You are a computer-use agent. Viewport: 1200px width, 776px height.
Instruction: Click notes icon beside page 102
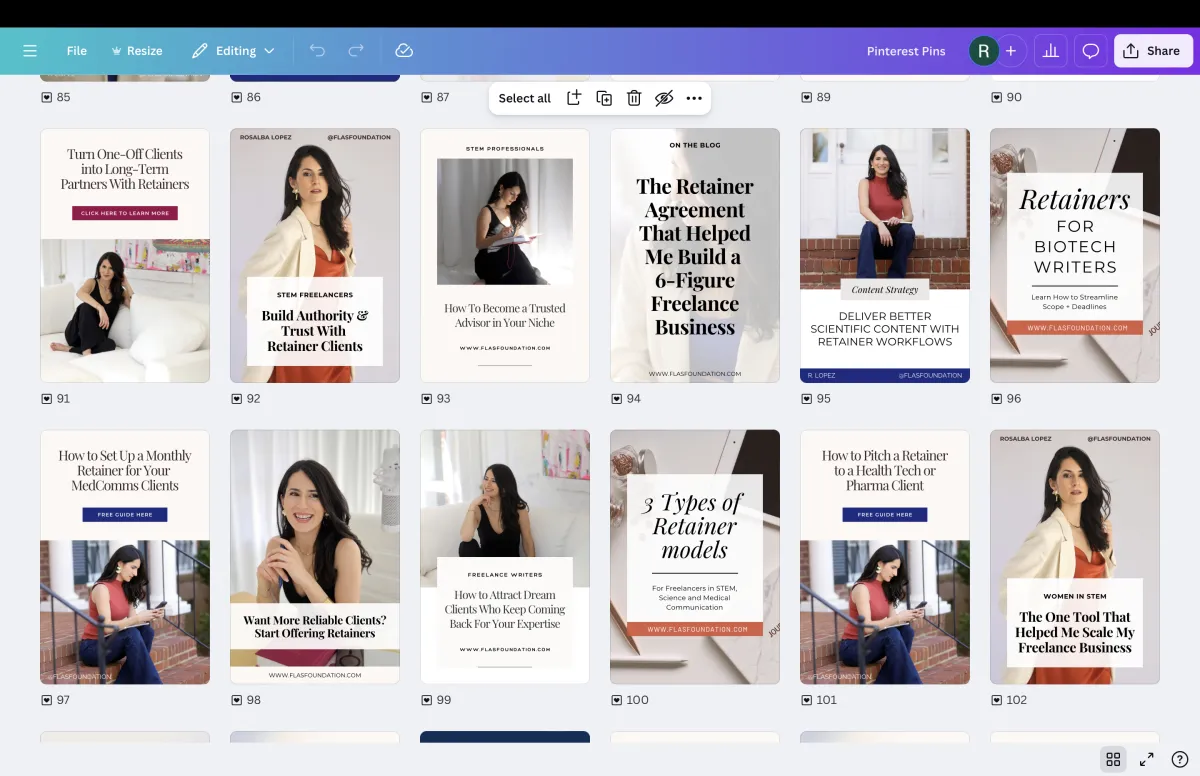pyautogui.click(x=996, y=700)
